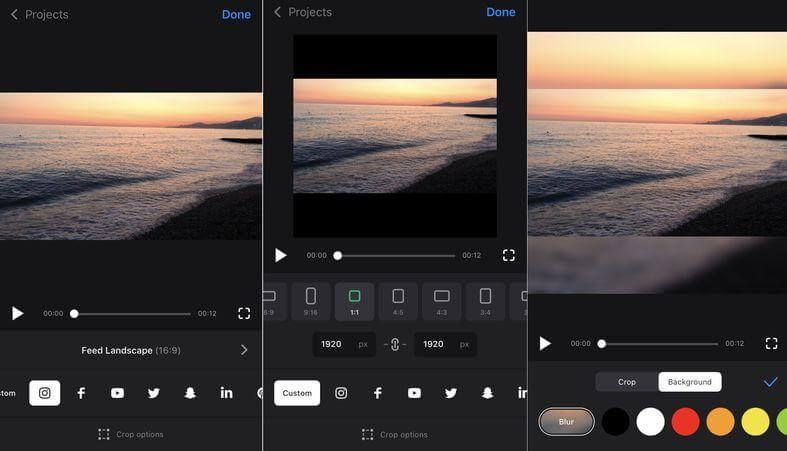
Task: Select Twitter icon in left panel
Action: click(154, 393)
